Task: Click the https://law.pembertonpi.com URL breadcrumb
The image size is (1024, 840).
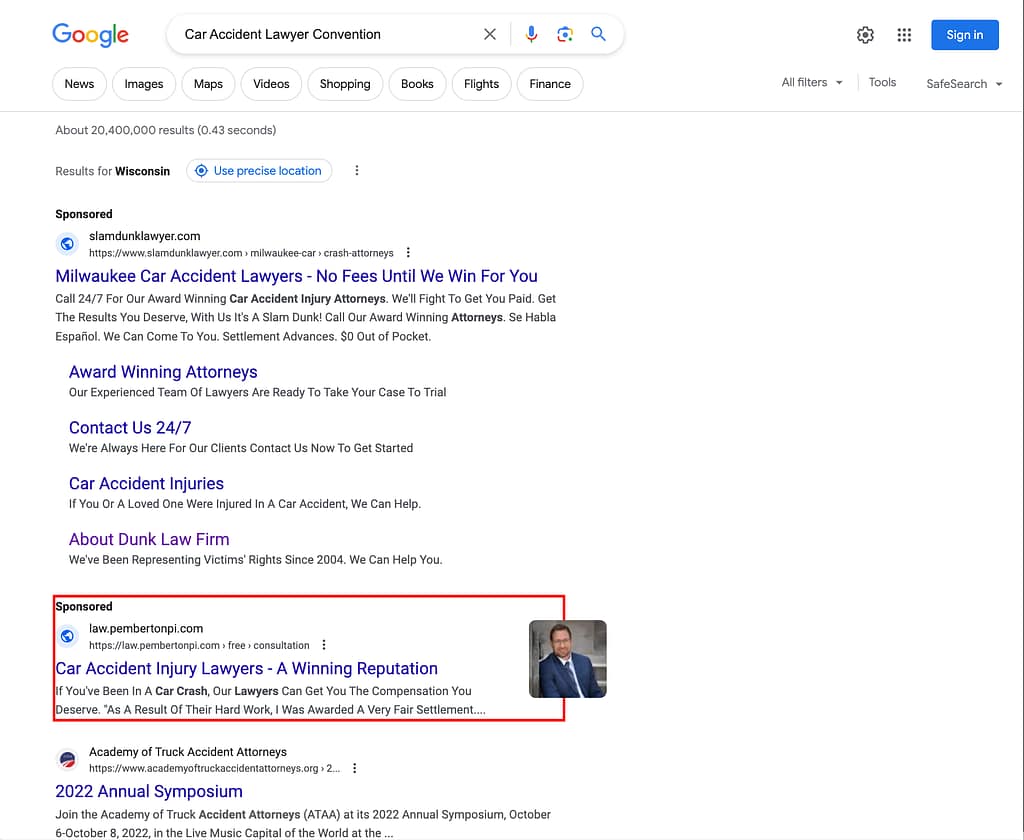Action: [199, 645]
